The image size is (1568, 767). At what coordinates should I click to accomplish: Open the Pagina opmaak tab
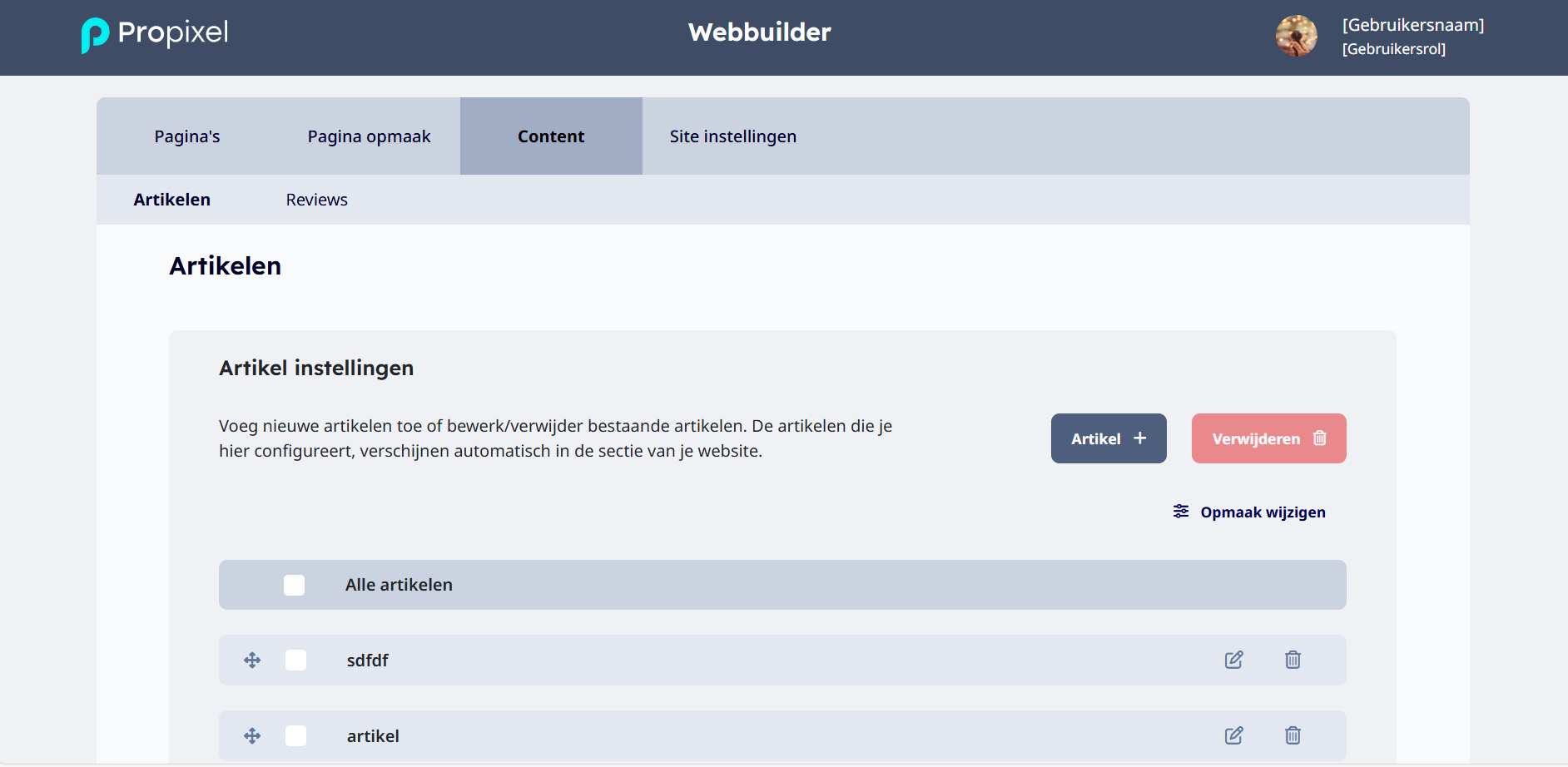(x=369, y=136)
